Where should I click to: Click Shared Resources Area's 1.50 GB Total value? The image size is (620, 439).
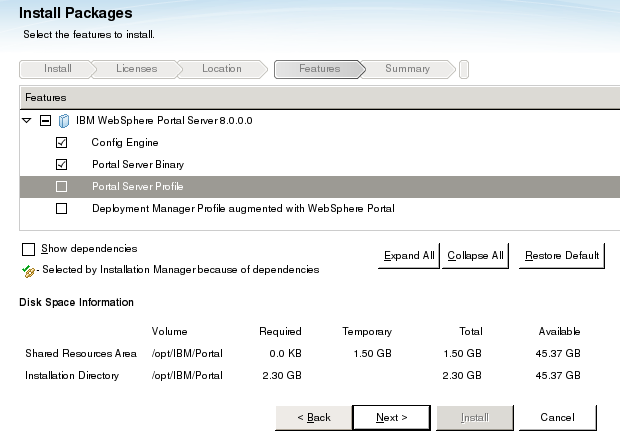462,354
